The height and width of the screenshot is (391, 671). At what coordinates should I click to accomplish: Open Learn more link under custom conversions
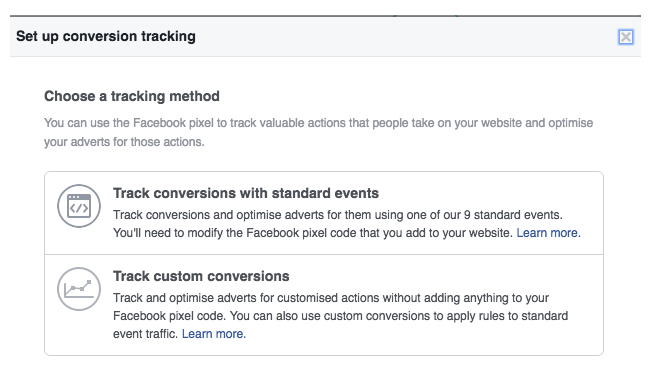(x=214, y=334)
